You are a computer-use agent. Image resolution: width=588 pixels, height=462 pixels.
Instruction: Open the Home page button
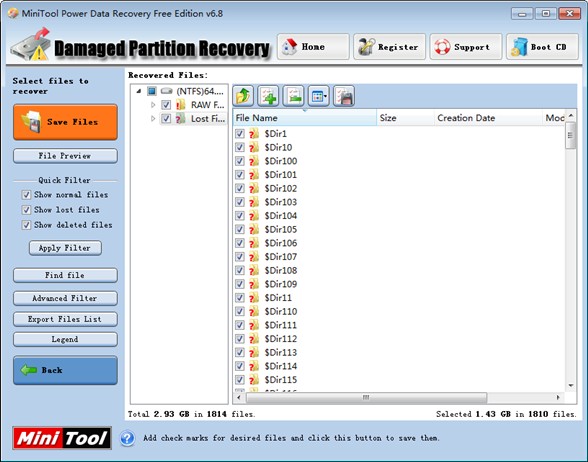(x=313, y=47)
